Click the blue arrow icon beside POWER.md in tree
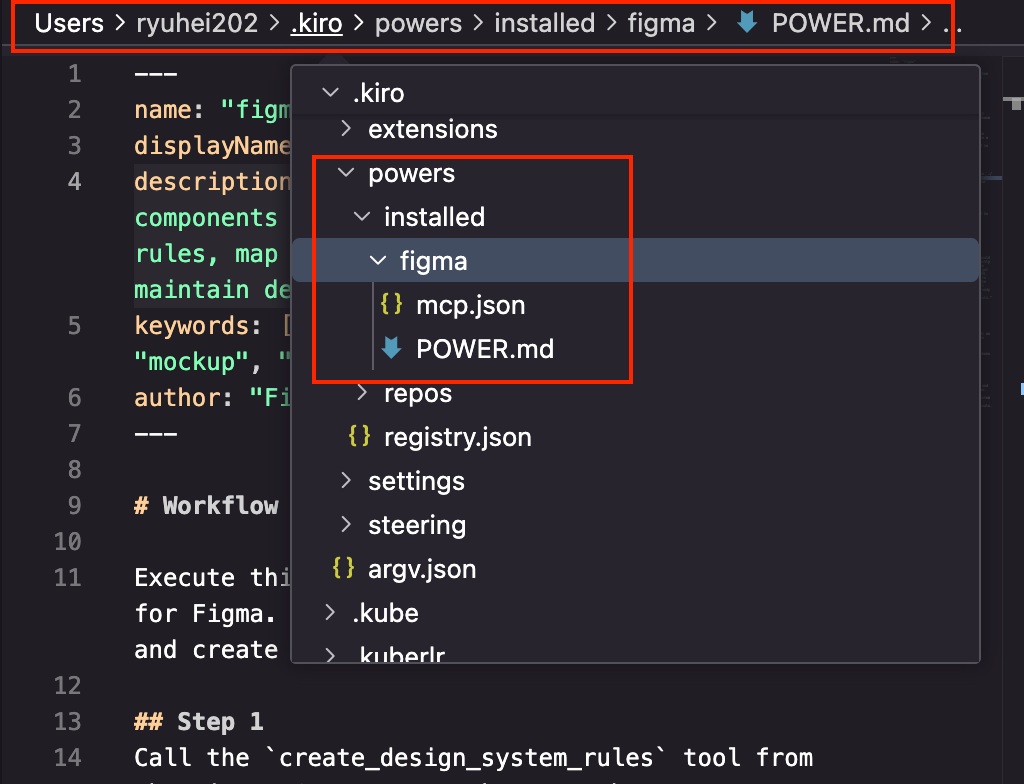 point(392,349)
